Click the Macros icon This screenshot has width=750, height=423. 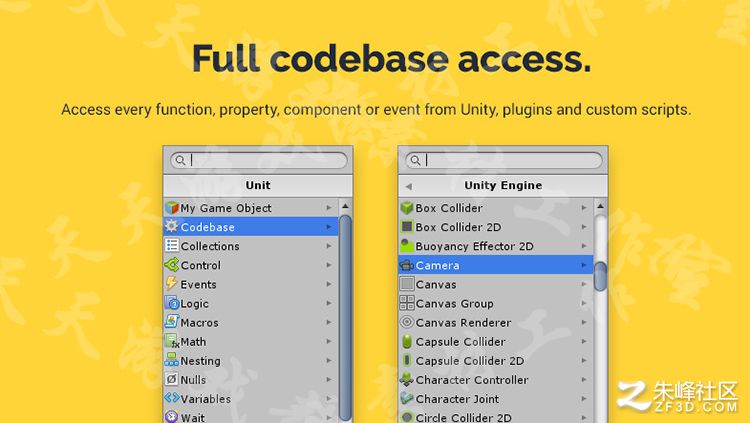[x=172, y=322]
